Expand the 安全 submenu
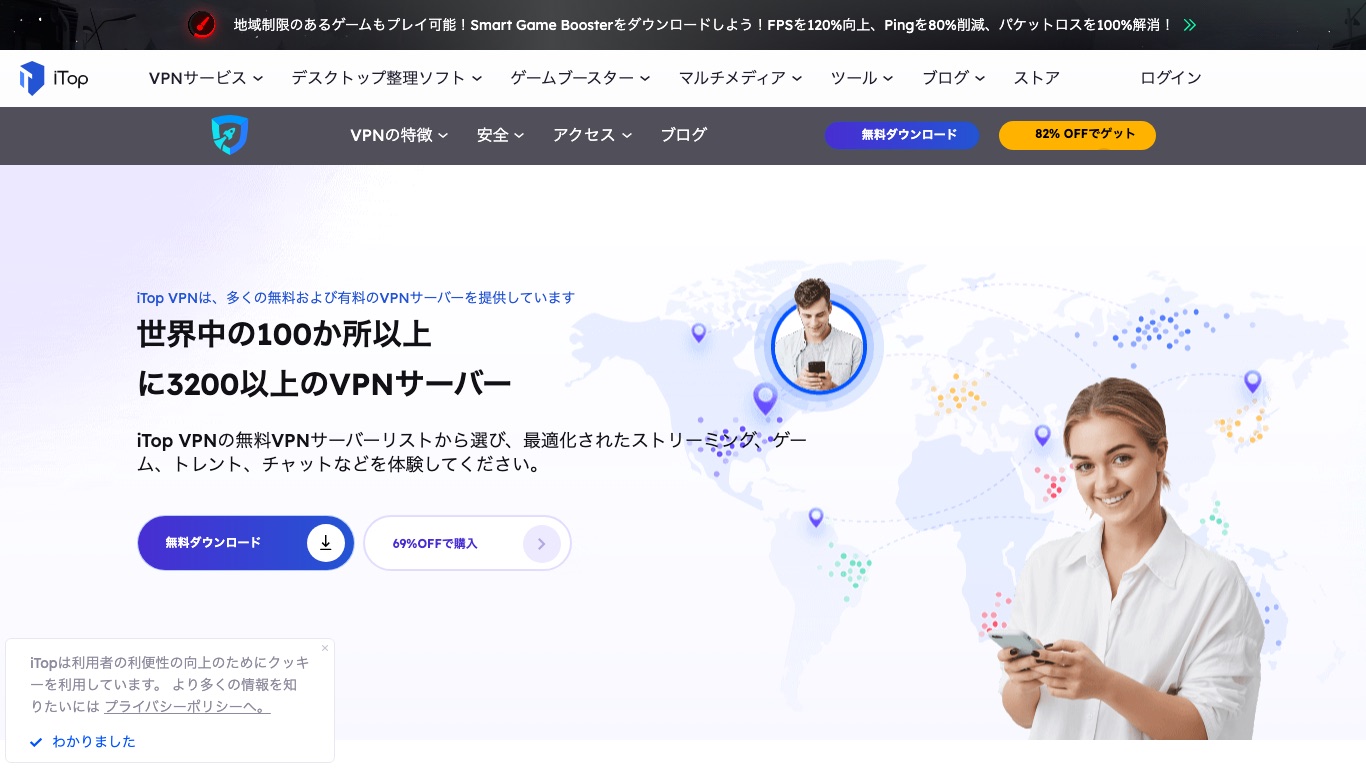Viewport: 1366px width, 768px height. click(500, 135)
